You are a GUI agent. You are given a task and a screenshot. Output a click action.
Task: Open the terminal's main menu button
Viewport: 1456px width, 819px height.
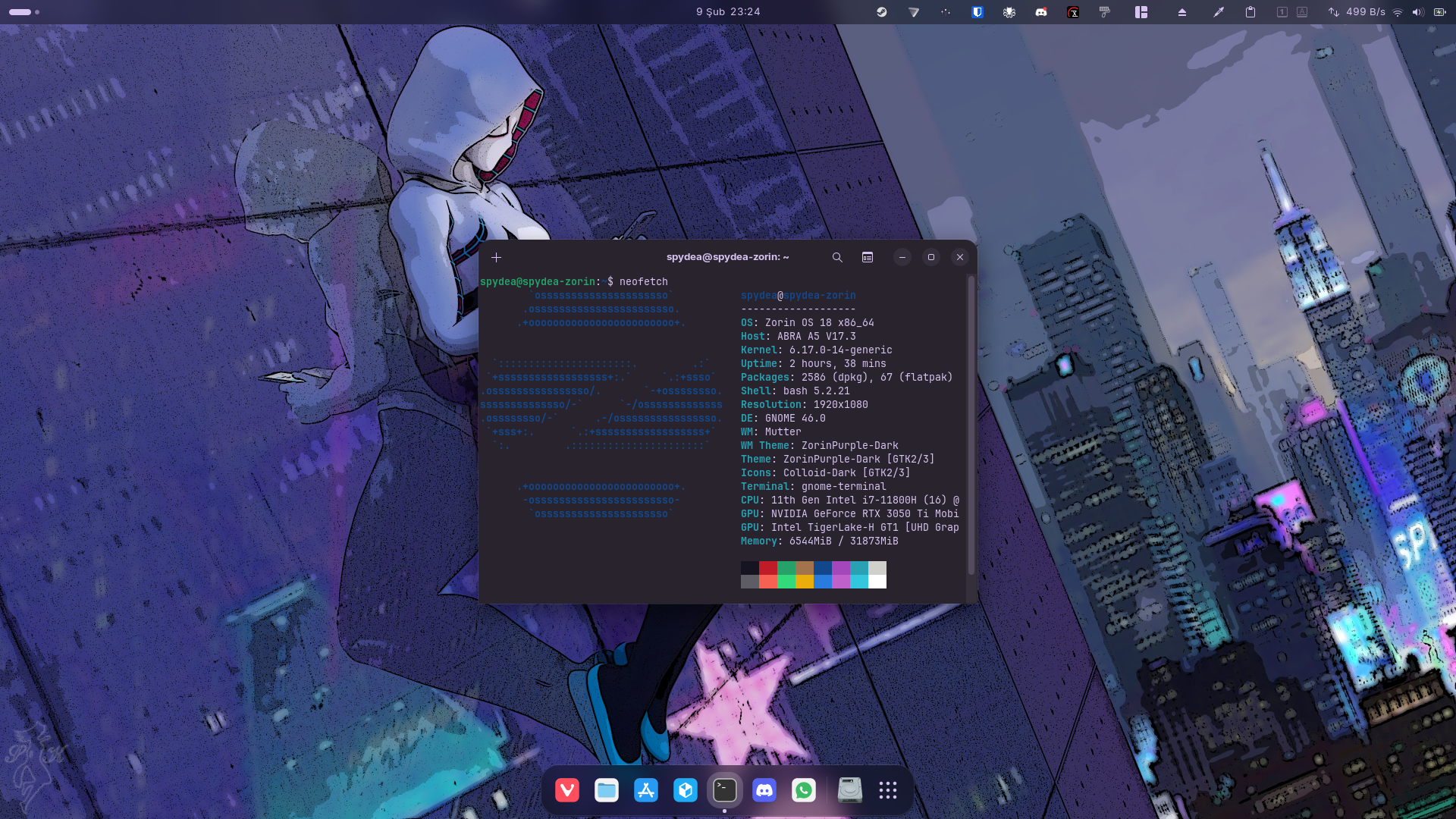point(868,257)
